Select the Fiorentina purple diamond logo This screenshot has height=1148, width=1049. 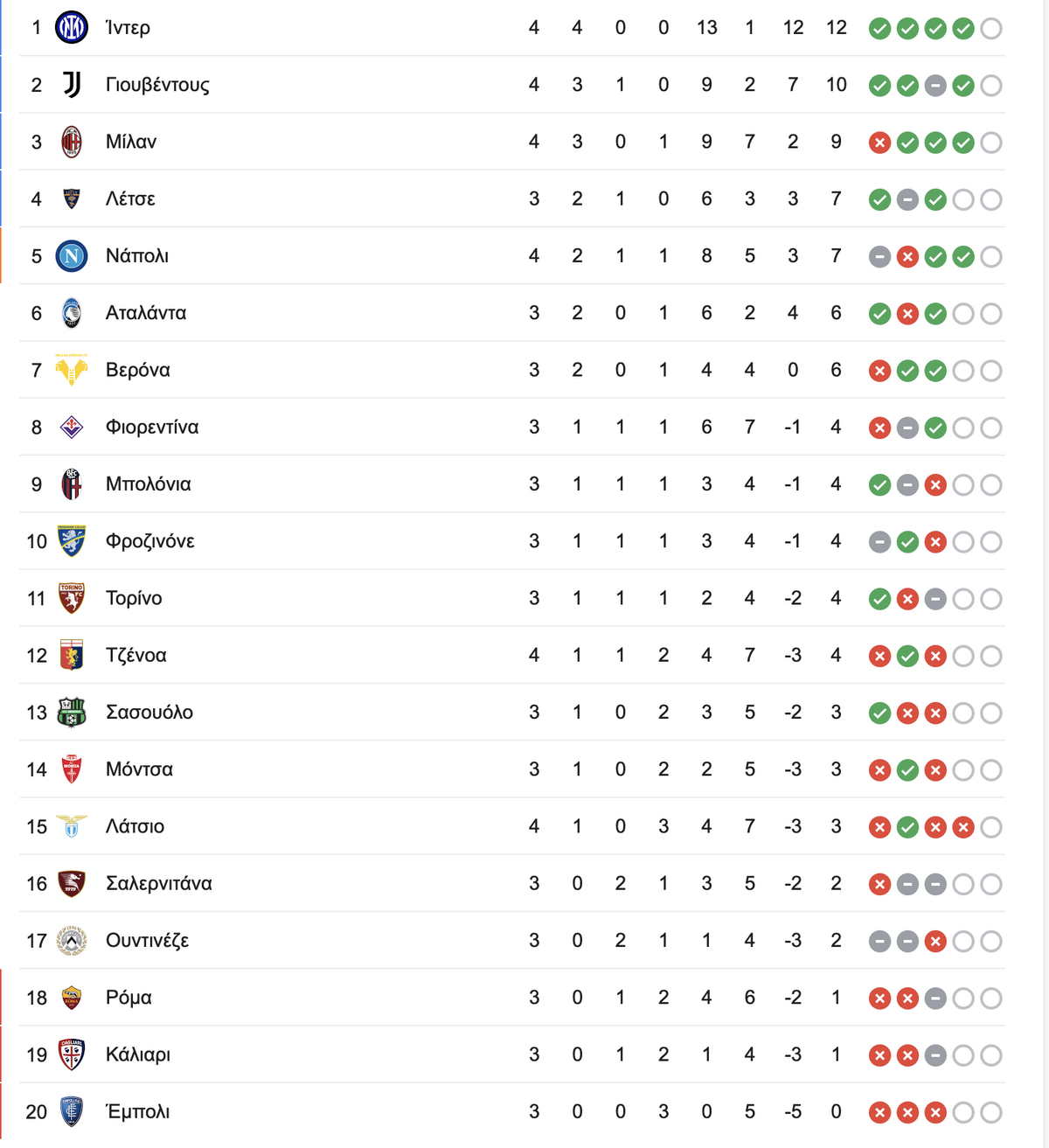pyautogui.click(x=72, y=427)
